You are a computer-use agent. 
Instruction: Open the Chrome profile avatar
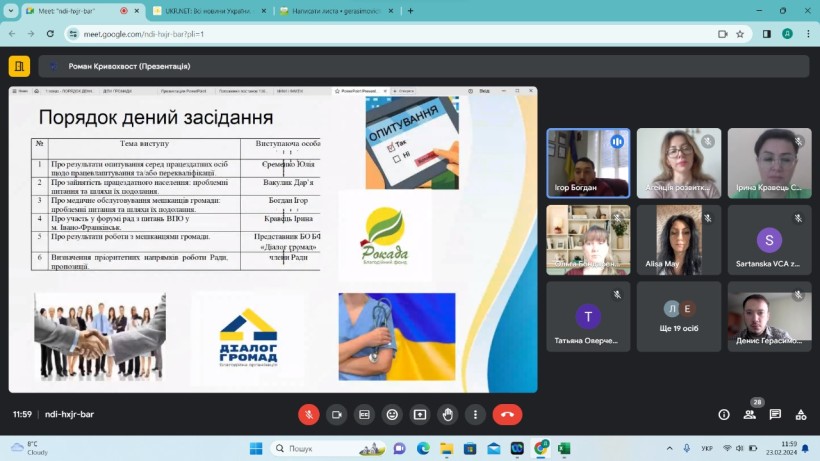pyautogui.click(x=787, y=34)
